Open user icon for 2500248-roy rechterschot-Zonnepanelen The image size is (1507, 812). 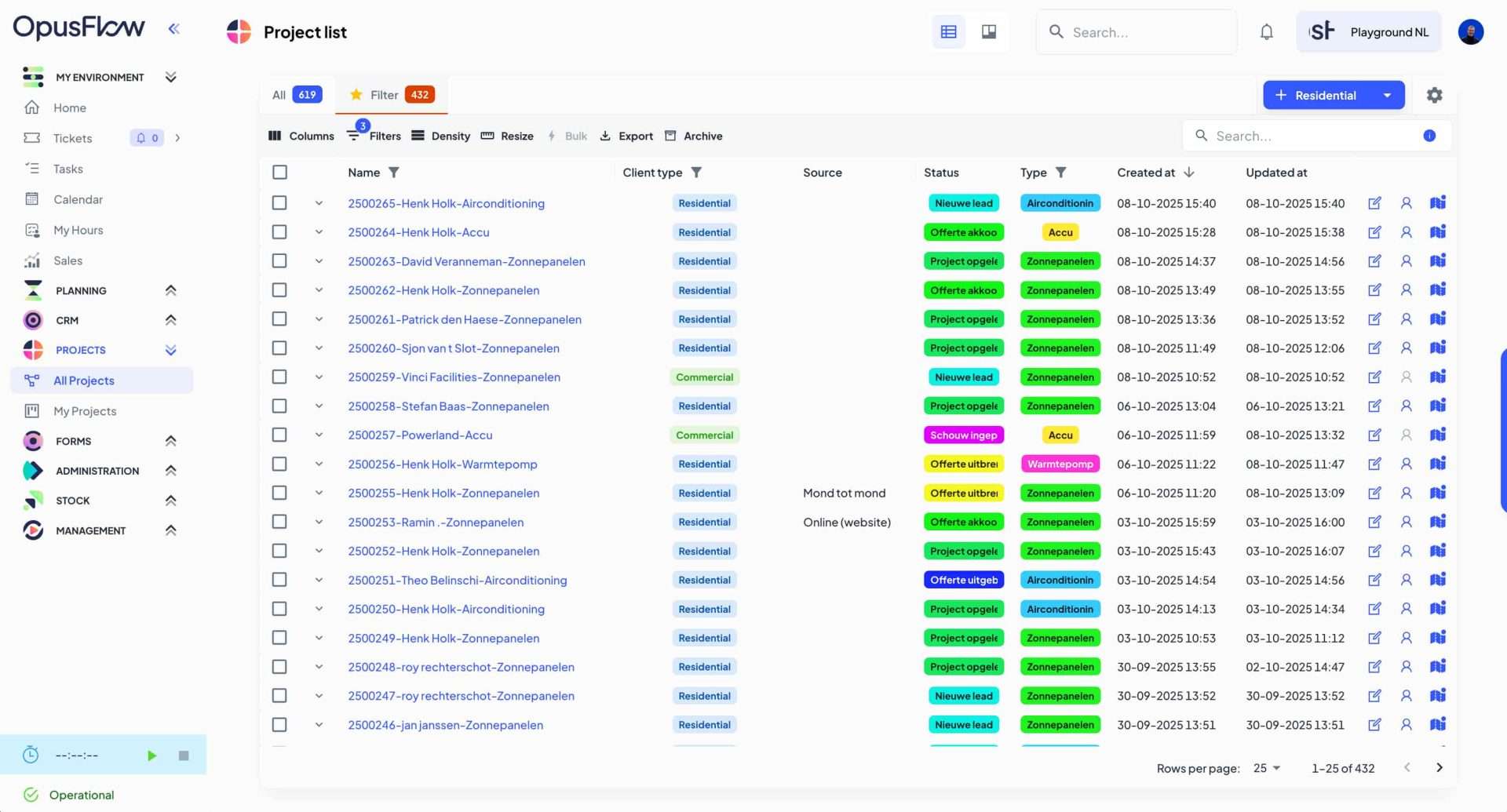1406,667
